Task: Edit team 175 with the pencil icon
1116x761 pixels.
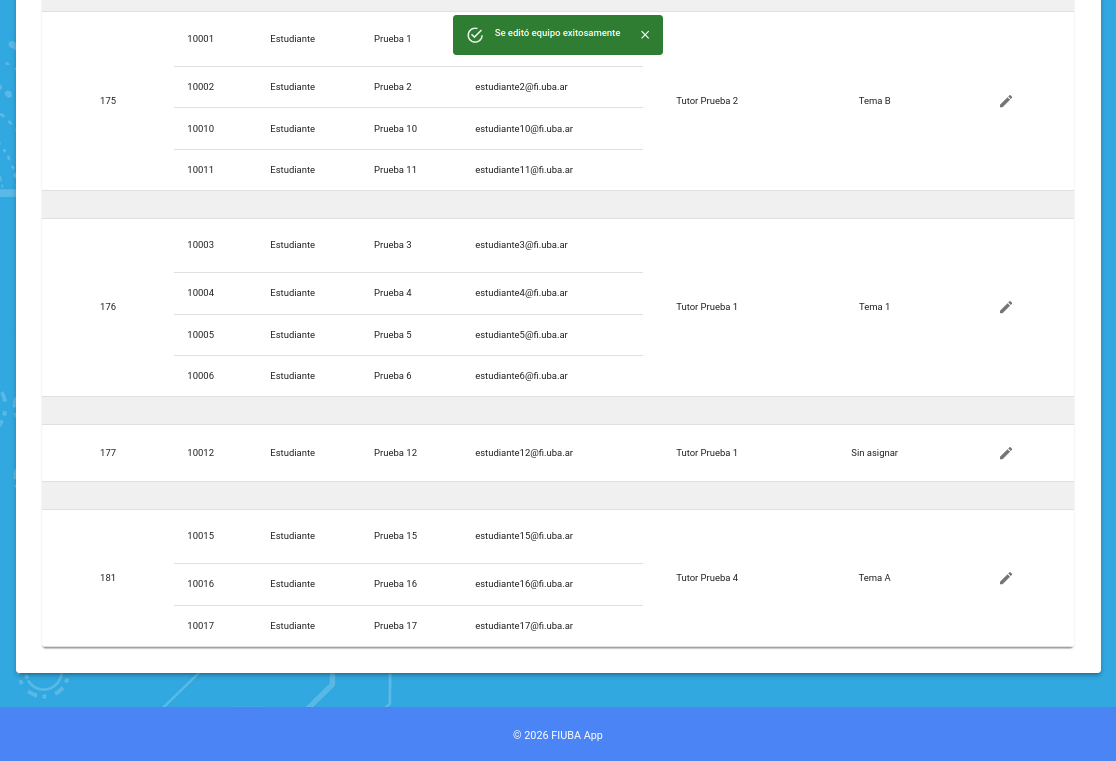Action: click(x=1006, y=101)
